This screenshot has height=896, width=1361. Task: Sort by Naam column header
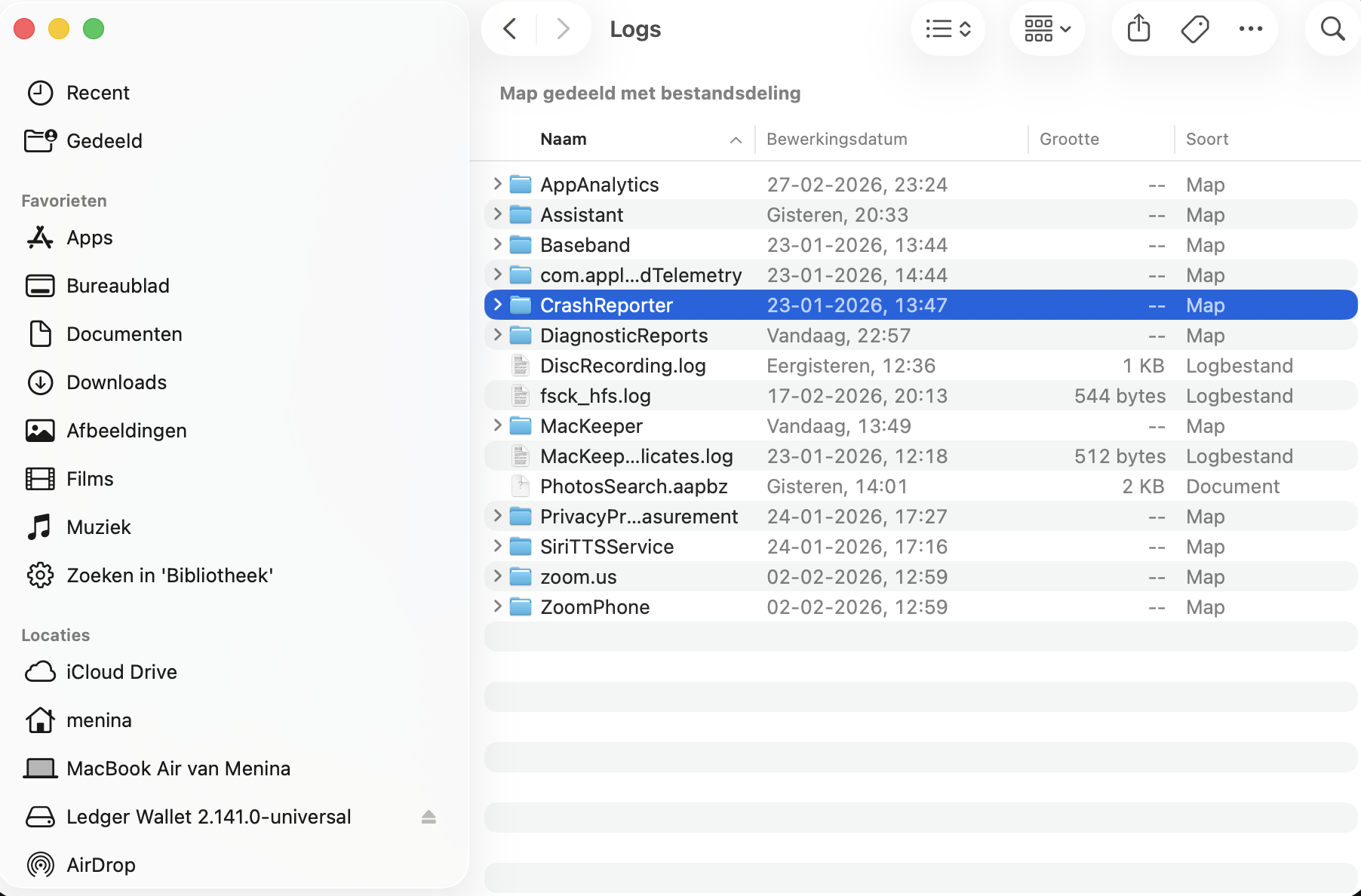pos(564,140)
